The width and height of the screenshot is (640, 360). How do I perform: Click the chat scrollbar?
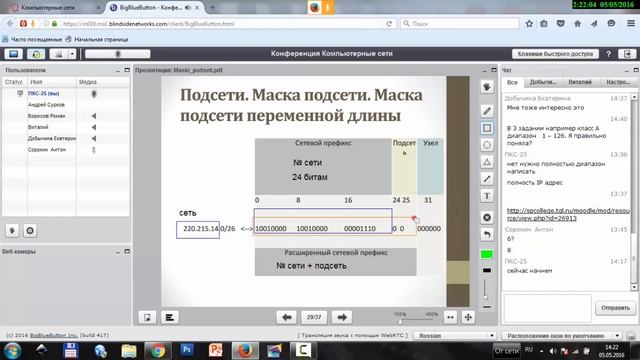[634, 192]
